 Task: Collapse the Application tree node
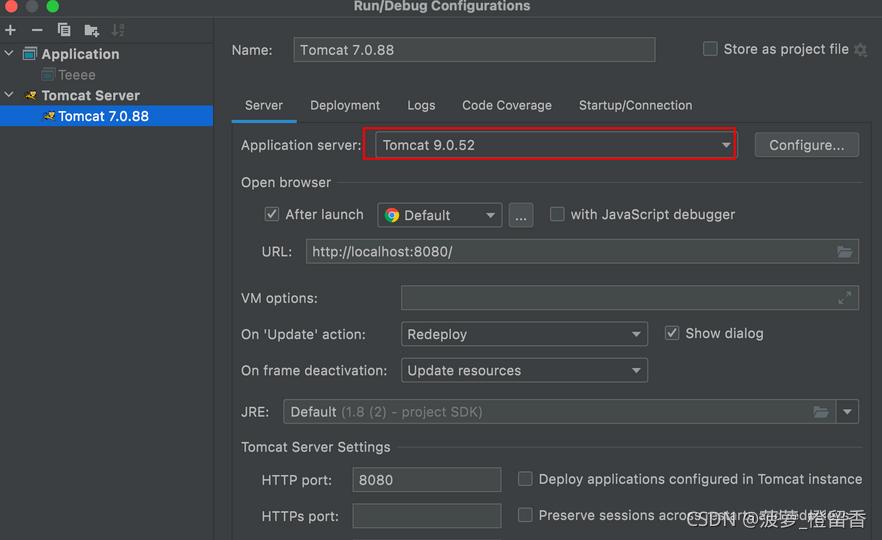[x=9, y=53]
